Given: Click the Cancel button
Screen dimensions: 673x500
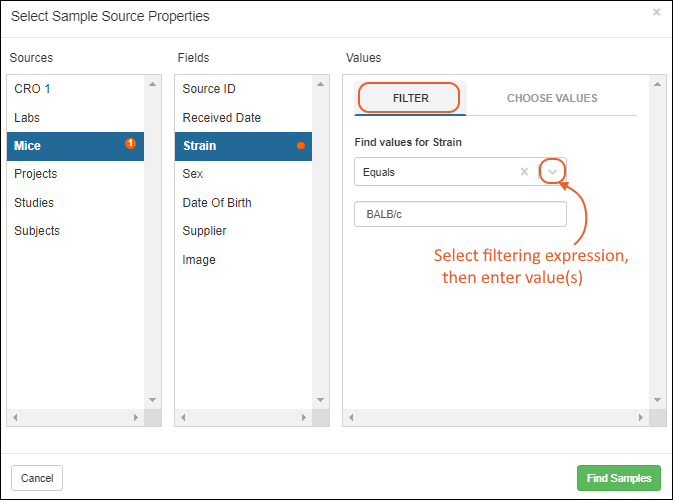Looking at the screenshot, I should pos(37,478).
